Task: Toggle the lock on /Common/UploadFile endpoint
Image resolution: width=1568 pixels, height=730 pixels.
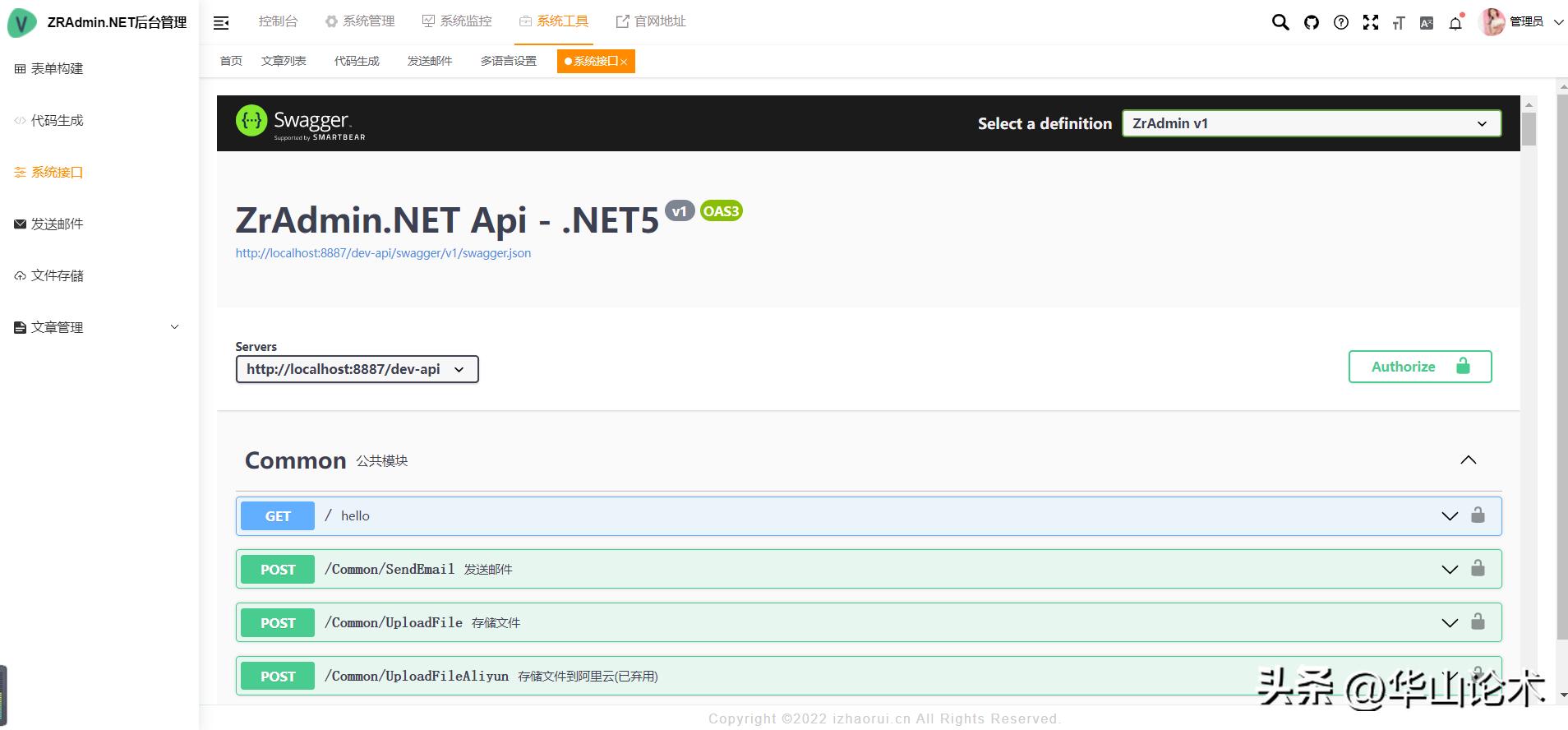Action: [x=1478, y=622]
